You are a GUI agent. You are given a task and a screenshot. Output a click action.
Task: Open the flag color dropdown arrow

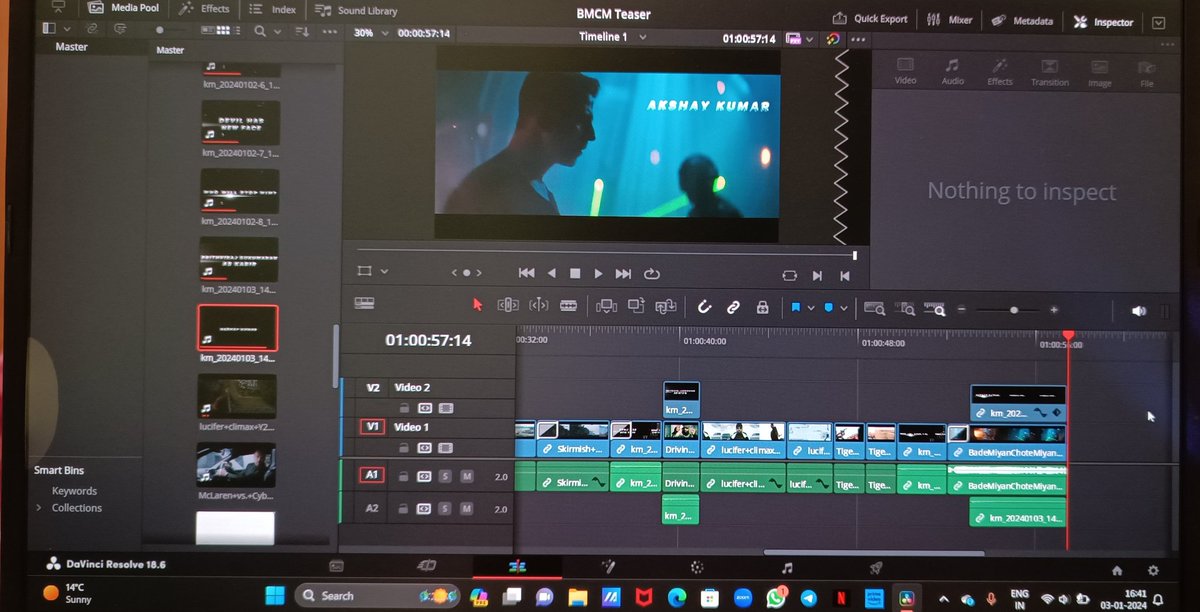811,308
